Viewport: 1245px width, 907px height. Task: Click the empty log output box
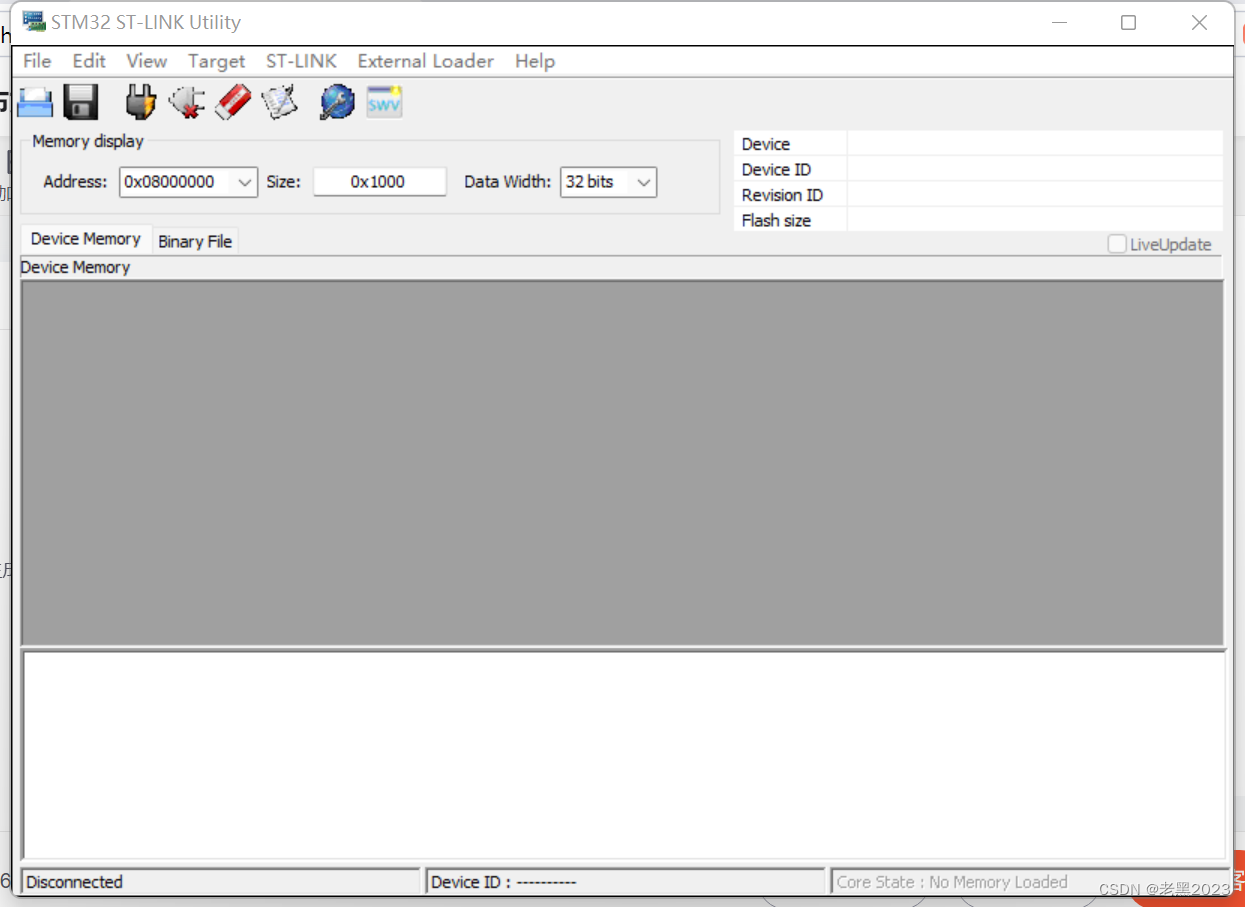click(x=624, y=755)
